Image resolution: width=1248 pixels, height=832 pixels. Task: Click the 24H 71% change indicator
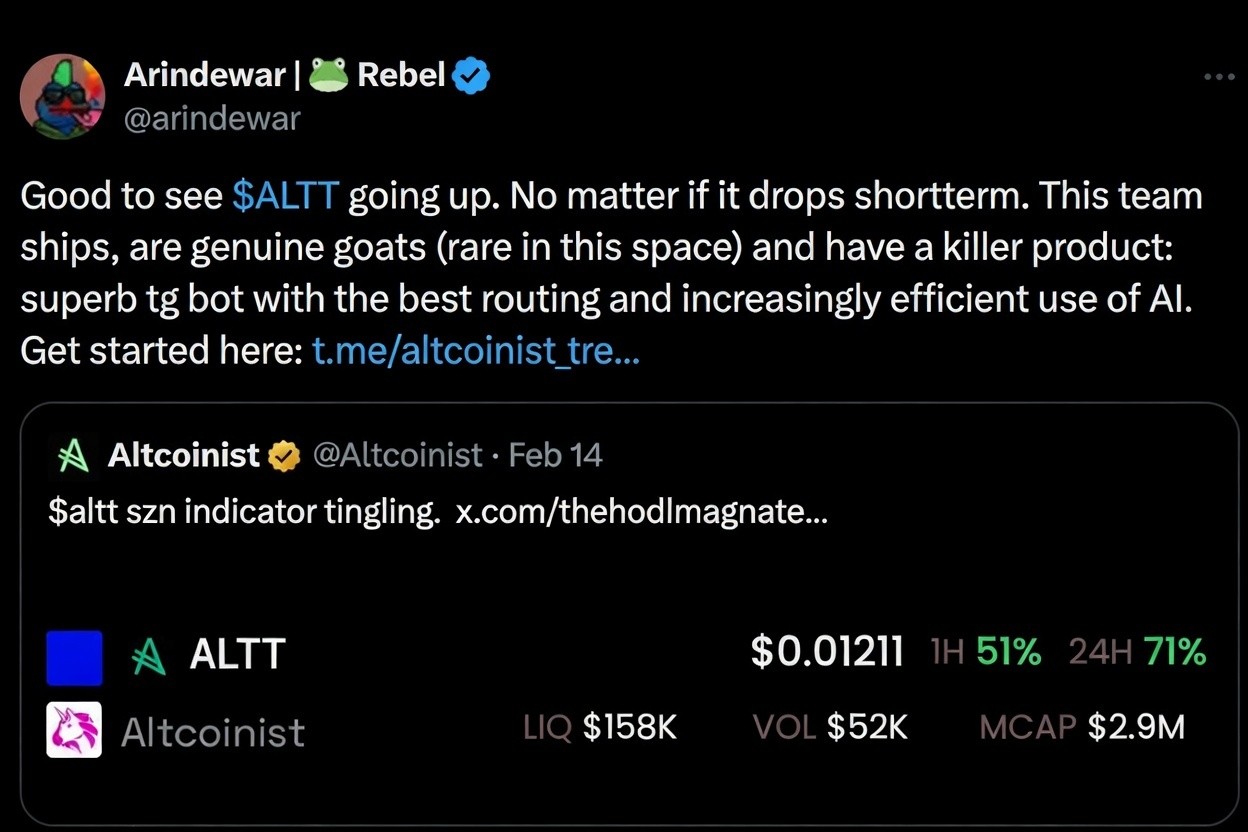pyautogui.click(x=1137, y=652)
